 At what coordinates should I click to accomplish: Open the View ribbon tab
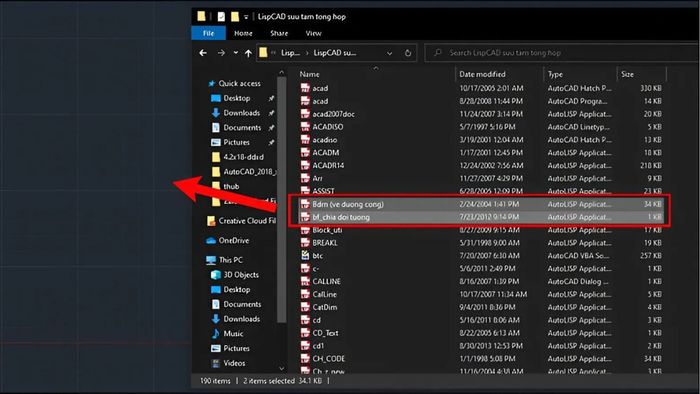click(x=313, y=33)
